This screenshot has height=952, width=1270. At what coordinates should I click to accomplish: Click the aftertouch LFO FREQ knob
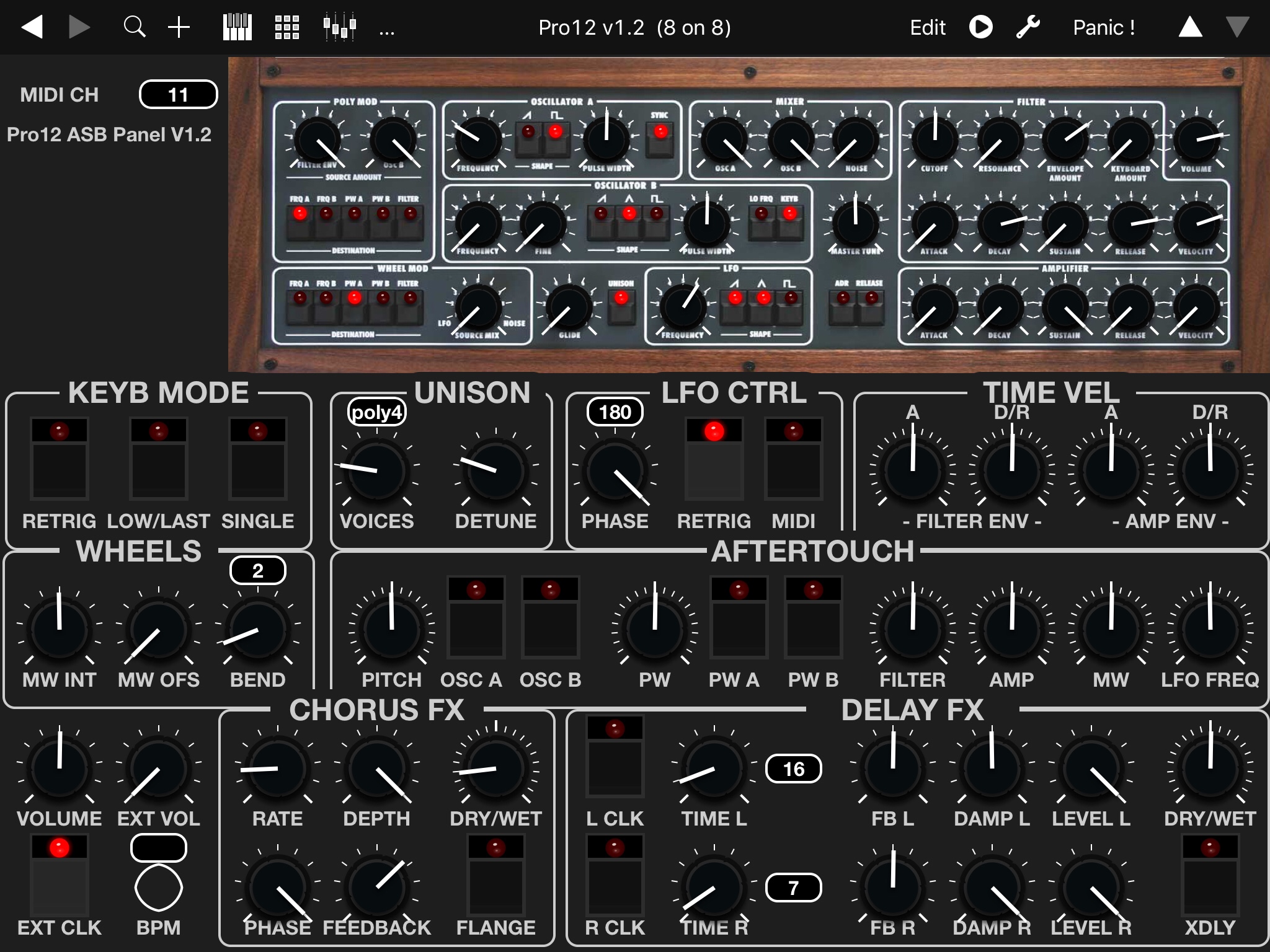[1210, 628]
